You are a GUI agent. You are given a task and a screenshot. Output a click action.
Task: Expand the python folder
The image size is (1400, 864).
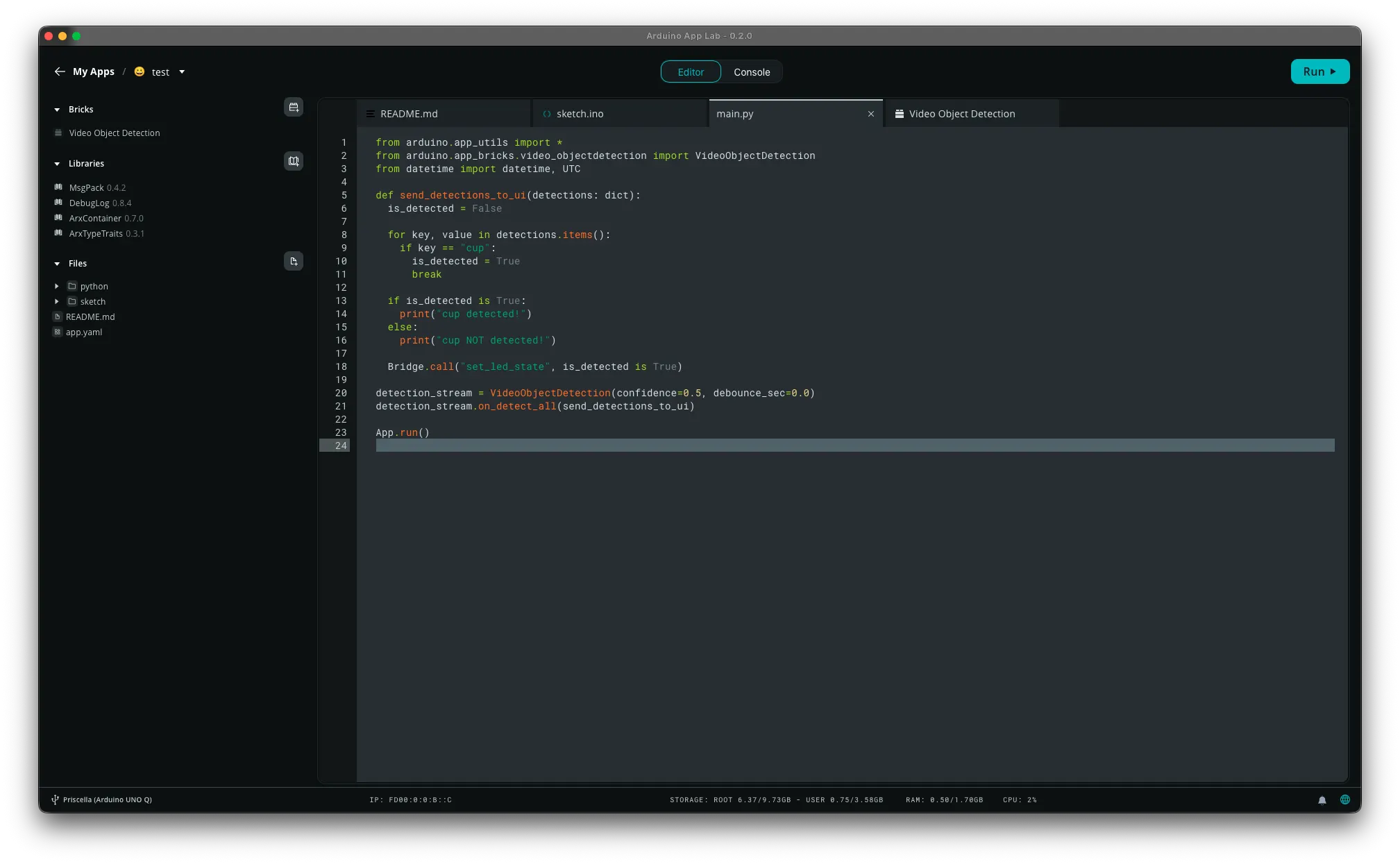tap(57, 286)
